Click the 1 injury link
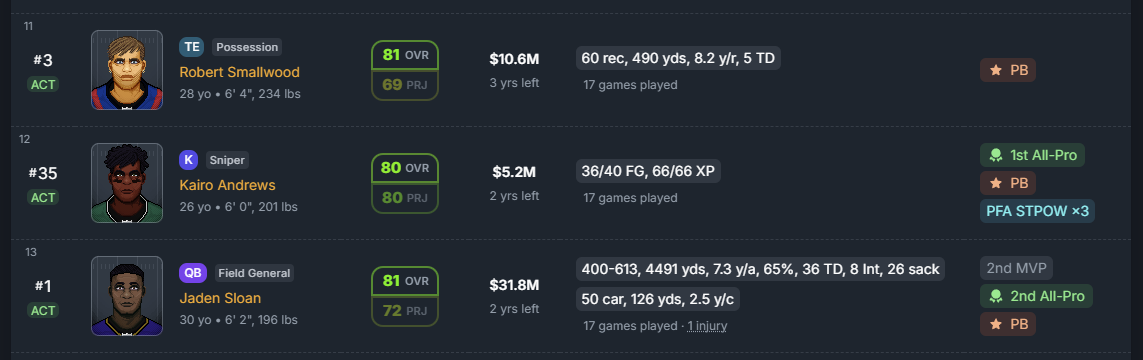Image resolution: width=1143 pixels, height=360 pixels. [x=707, y=326]
